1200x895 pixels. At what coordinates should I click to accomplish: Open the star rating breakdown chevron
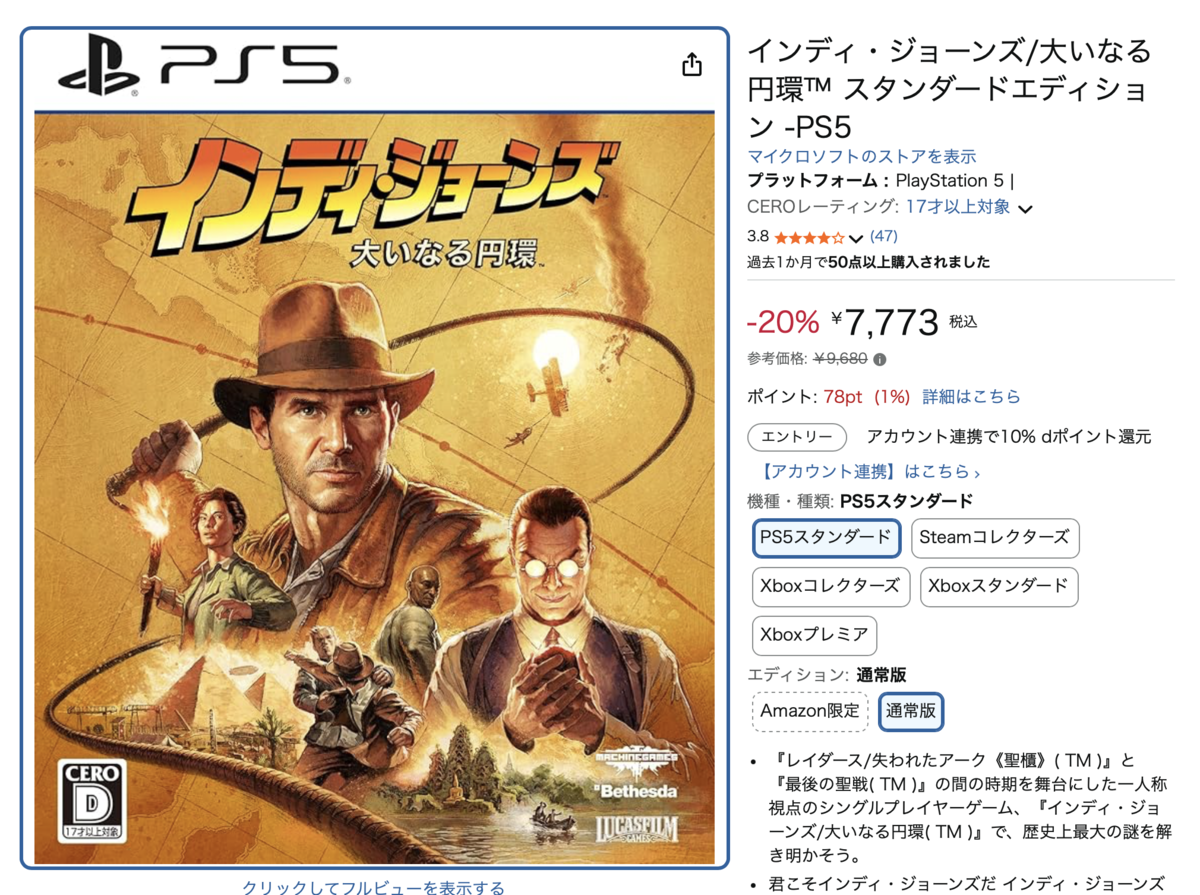[x=855, y=239]
